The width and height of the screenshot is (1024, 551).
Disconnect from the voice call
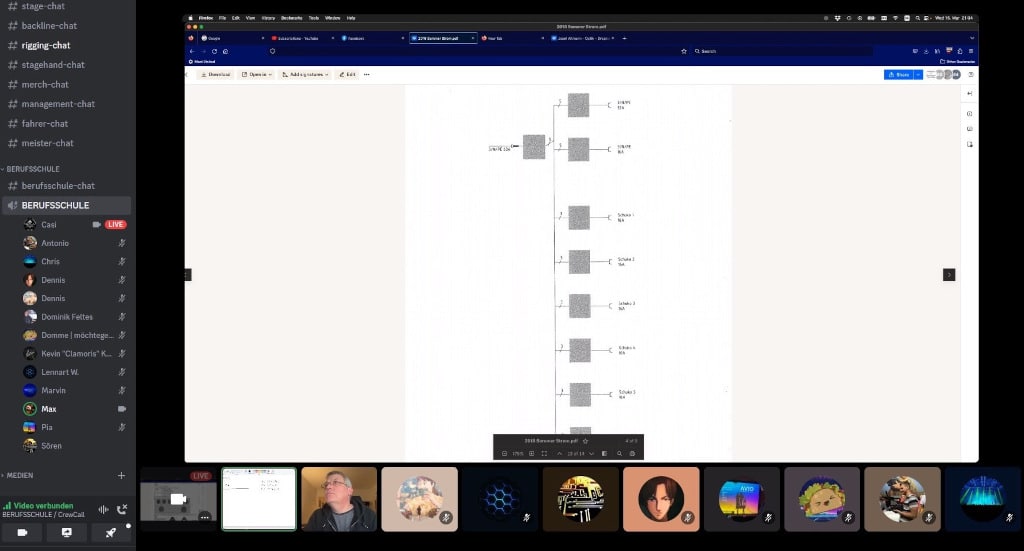coord(122,509)
